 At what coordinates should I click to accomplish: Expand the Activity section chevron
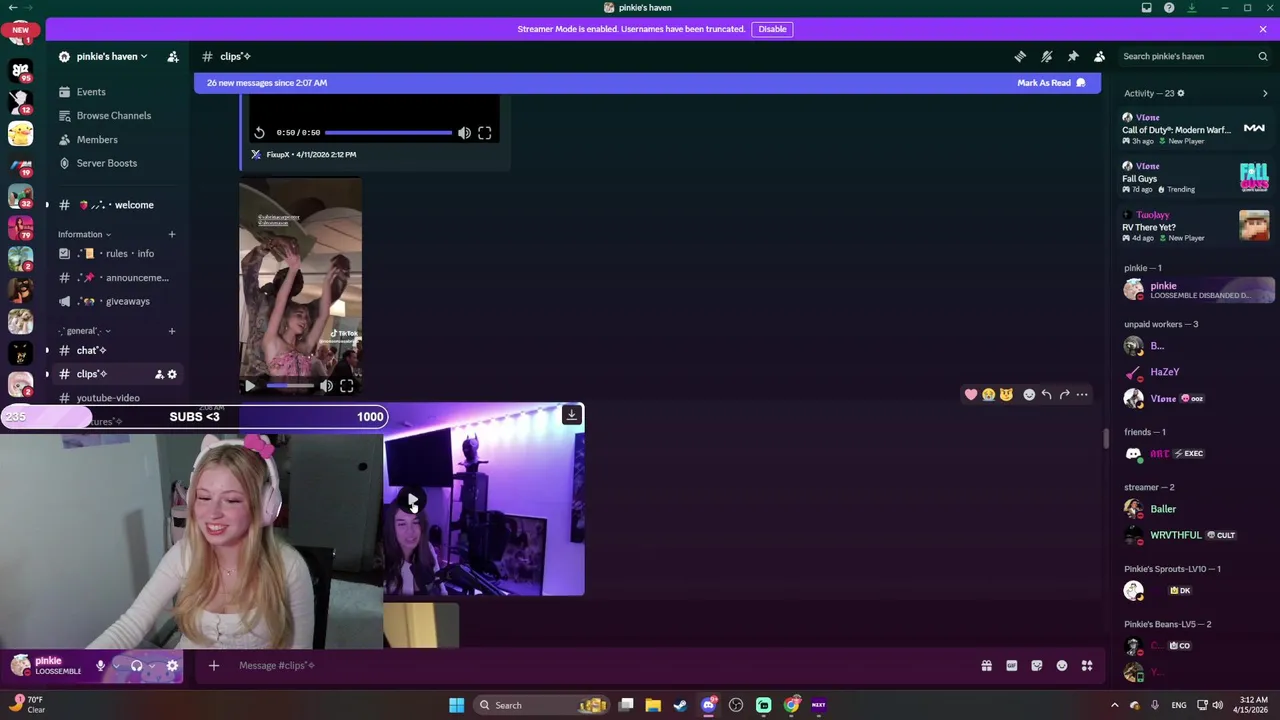(1265, 93)
